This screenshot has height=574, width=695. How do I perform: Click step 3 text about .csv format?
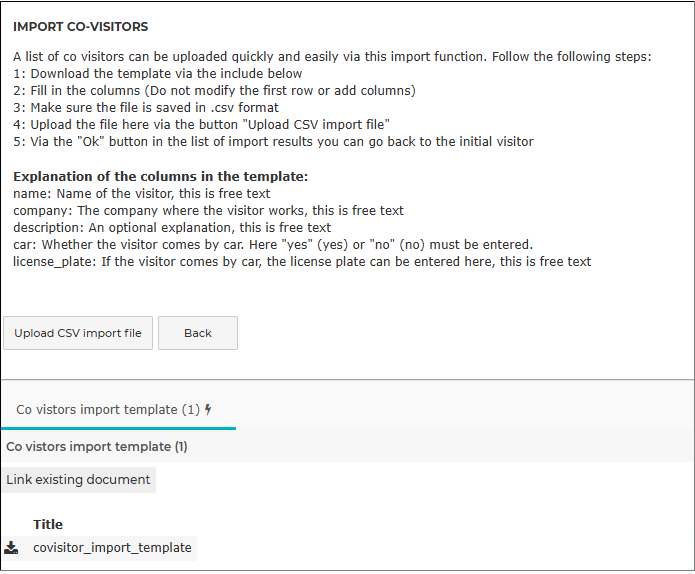[x=146, y=108]
